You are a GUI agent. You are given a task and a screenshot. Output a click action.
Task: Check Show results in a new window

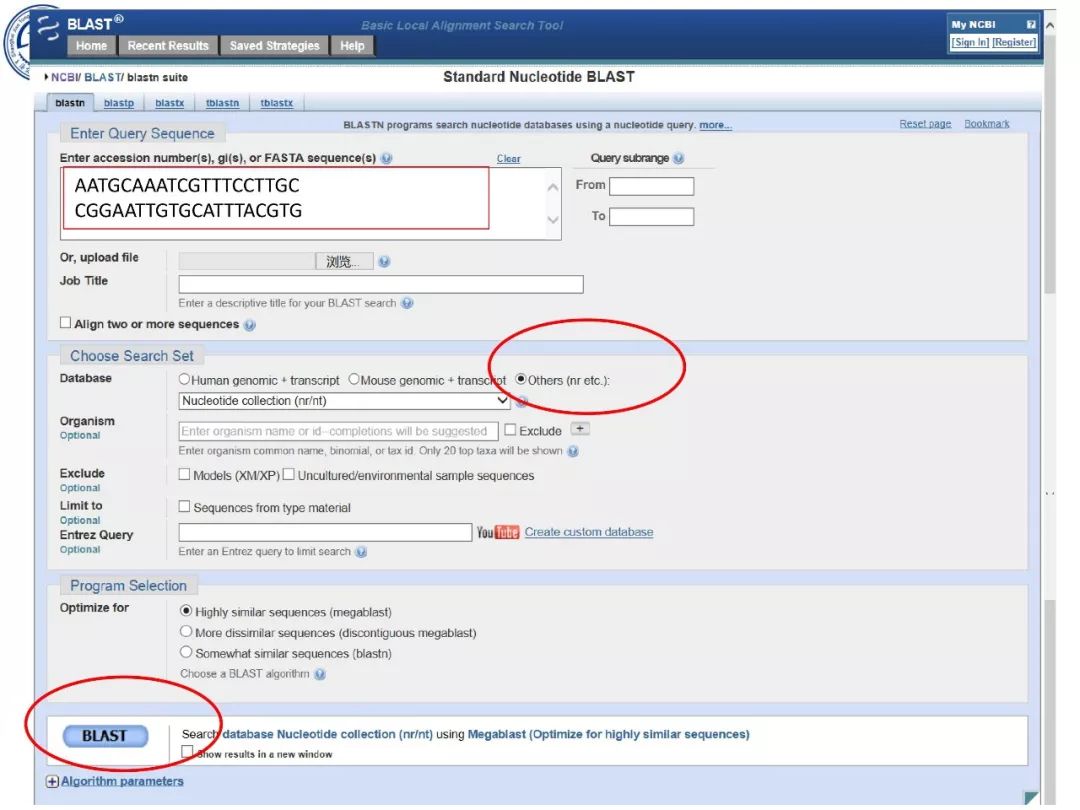(187, 752)
